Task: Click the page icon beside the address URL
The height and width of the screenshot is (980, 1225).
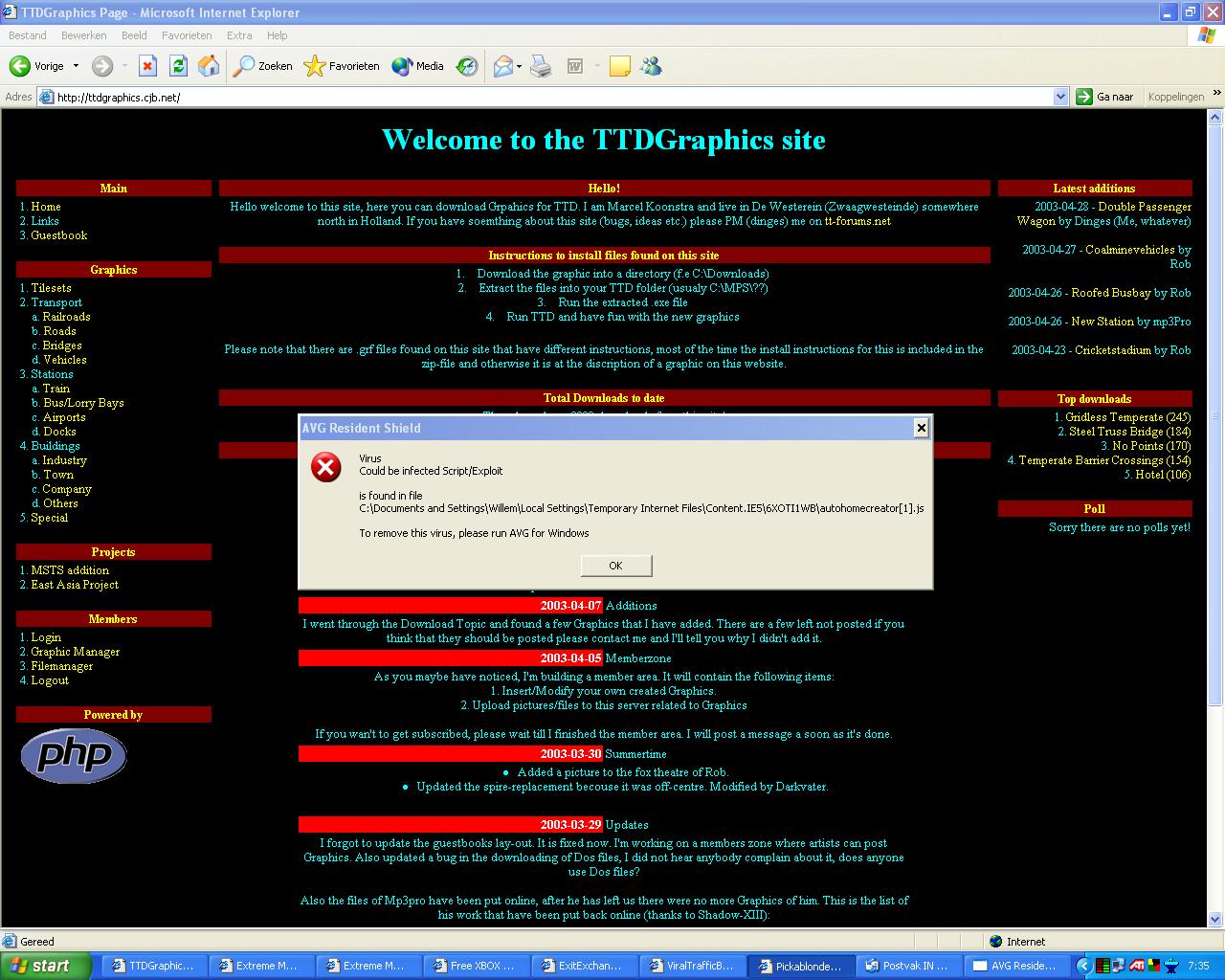Action: pyautogui.click(x=46, y=97)
